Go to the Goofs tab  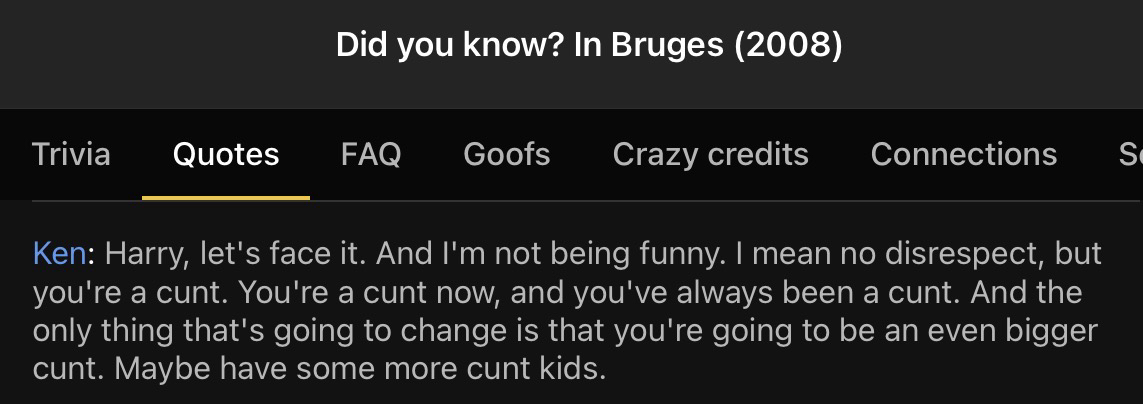click(x=507, y=154)
